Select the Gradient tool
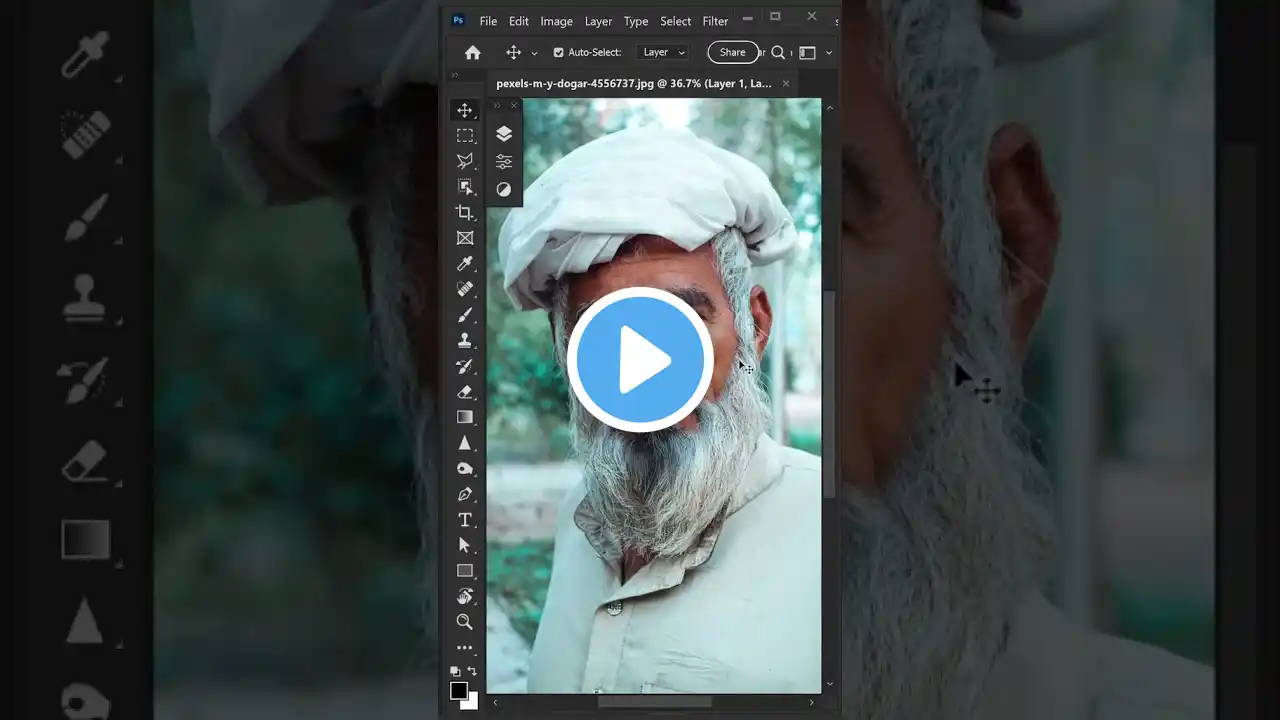The width and height of the screenshot is (1280, 720). point(464,416)
